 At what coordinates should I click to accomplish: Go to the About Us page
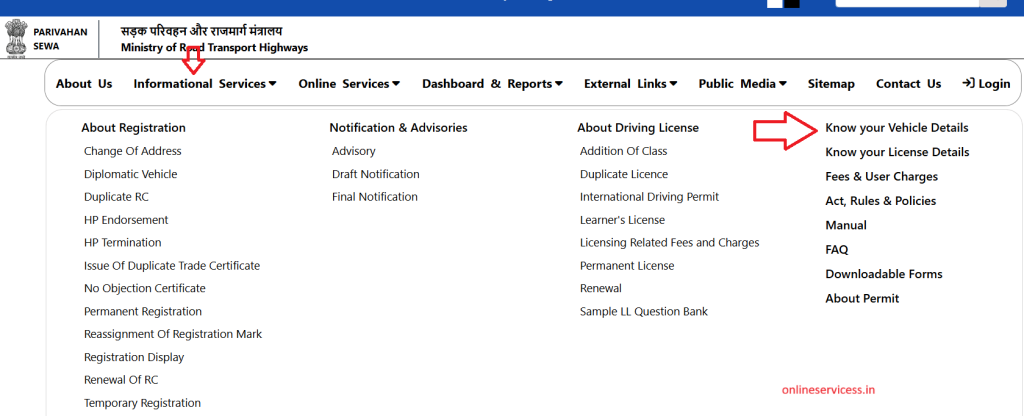tap(84, 84)
